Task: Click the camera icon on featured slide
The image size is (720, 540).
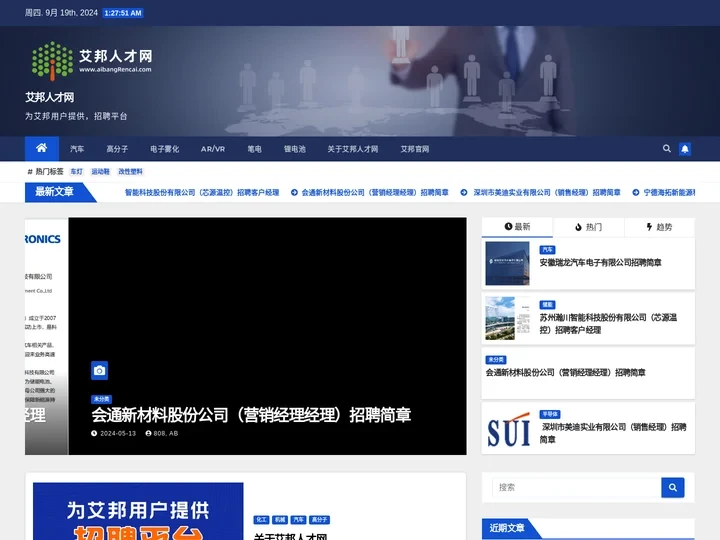Action: pyautogui.click(x=99, y=371)
